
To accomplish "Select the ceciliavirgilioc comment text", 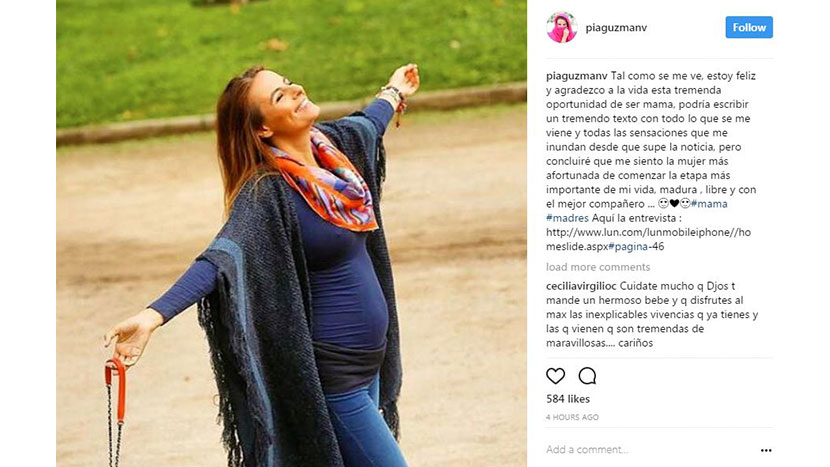I will click(652, 315).
